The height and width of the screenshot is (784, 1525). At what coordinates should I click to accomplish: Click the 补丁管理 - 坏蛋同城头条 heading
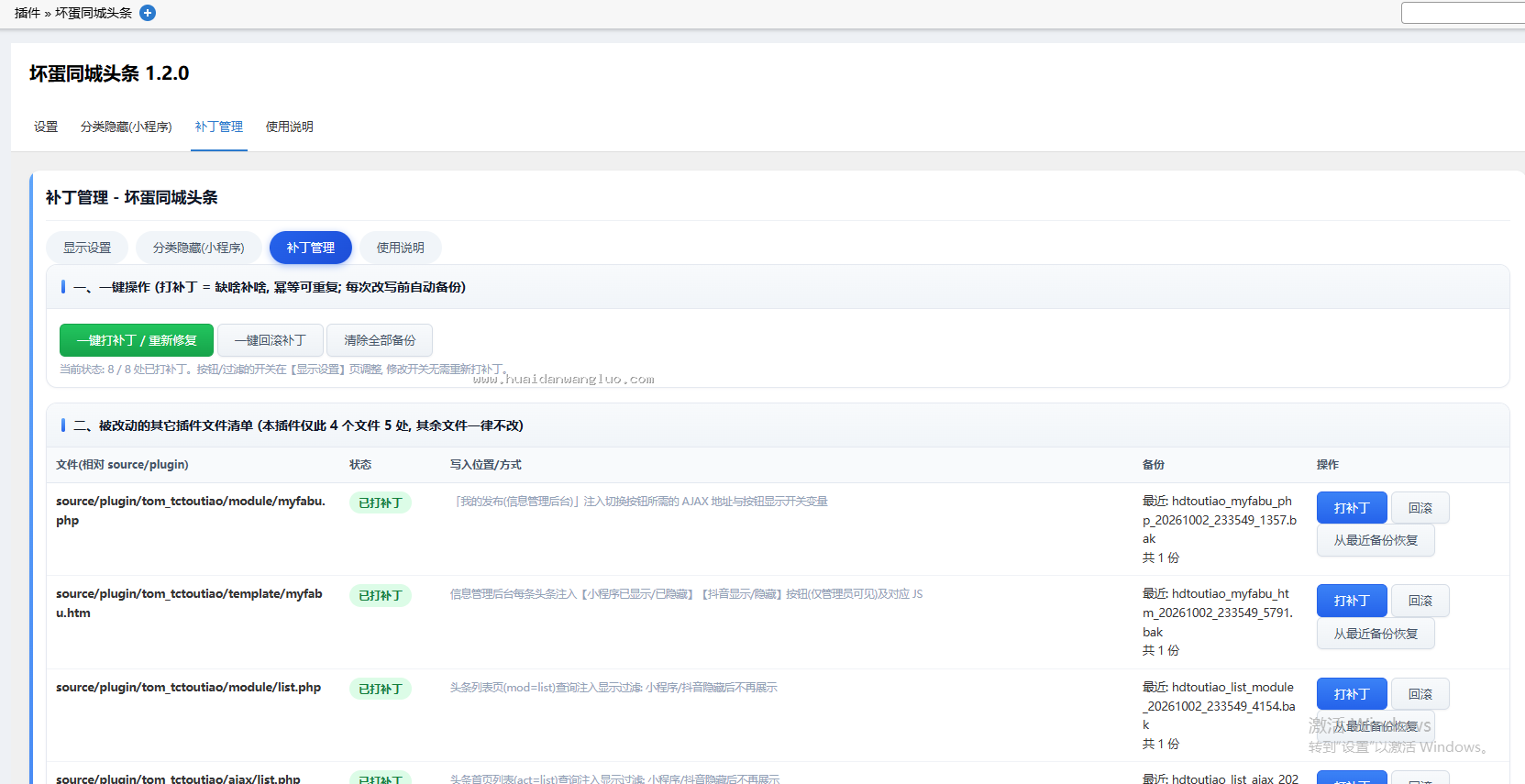pos(132,197)
